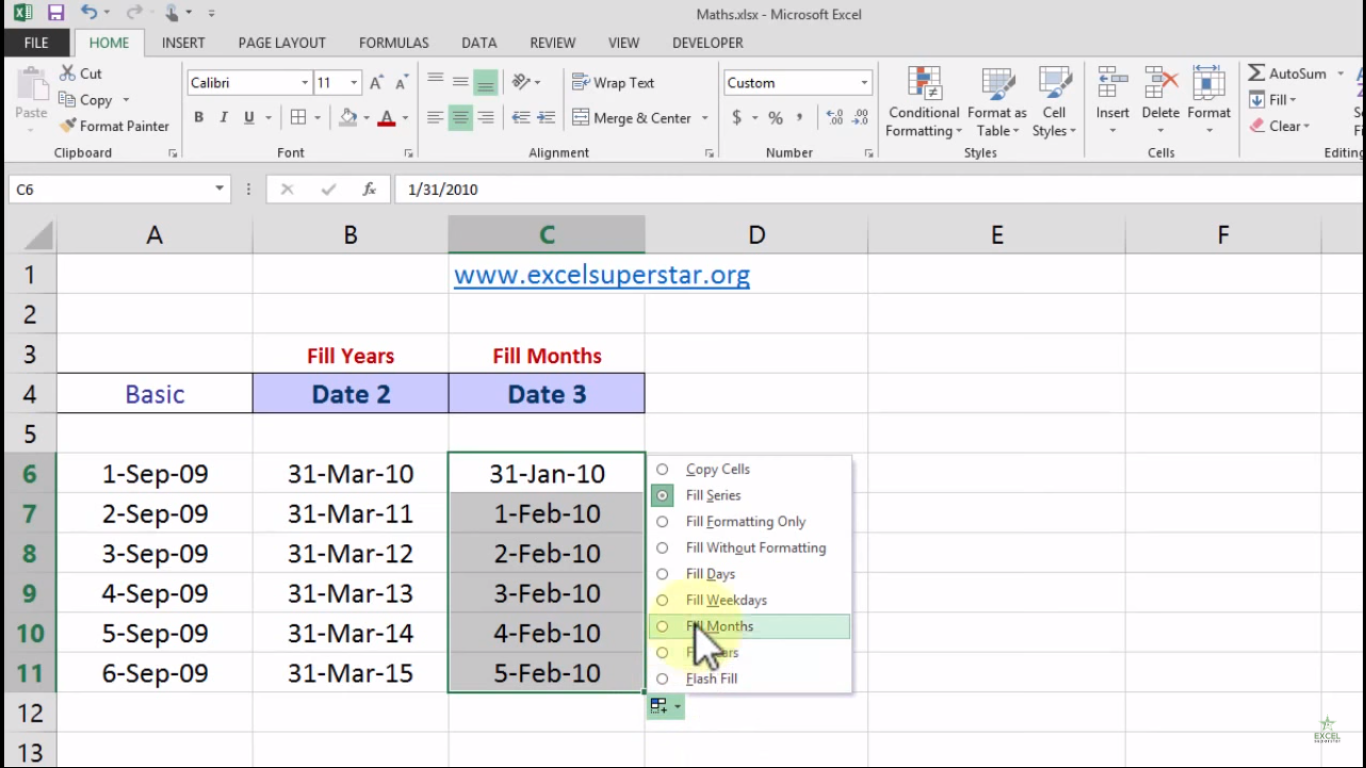Click the Center alignment icon

[x=460, y=118]
